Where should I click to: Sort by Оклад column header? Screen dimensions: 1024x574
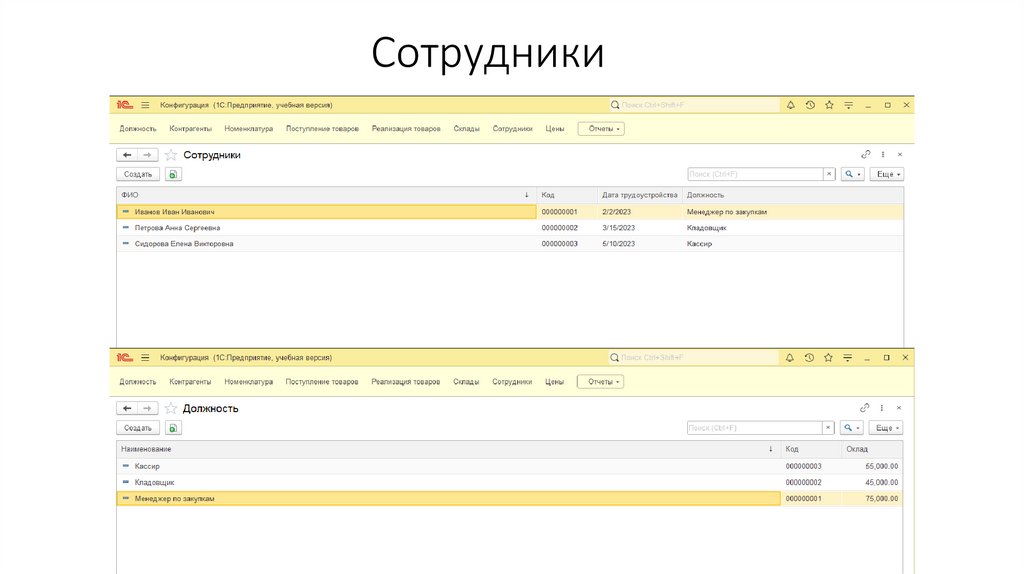pyautogui.click(x=872, y=449)
